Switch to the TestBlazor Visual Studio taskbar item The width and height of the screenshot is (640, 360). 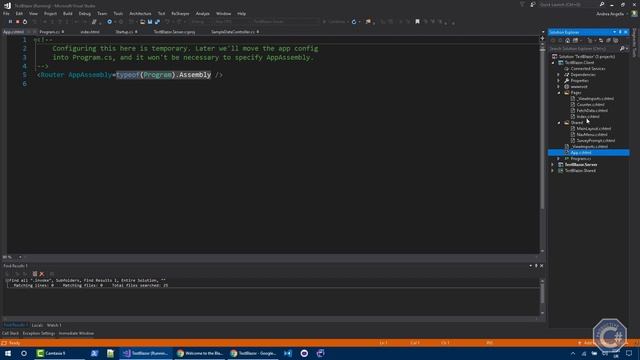point(145,353)
